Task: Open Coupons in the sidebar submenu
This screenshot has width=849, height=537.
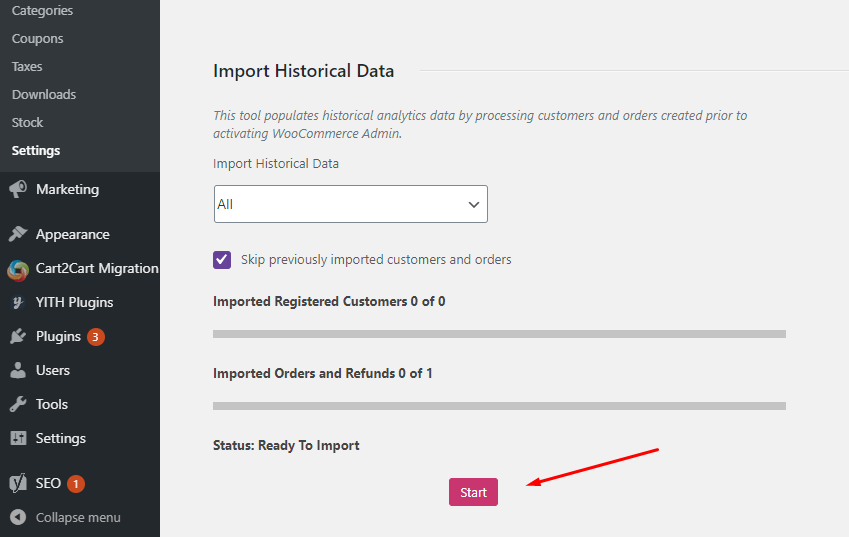Action: pos(37,38)
